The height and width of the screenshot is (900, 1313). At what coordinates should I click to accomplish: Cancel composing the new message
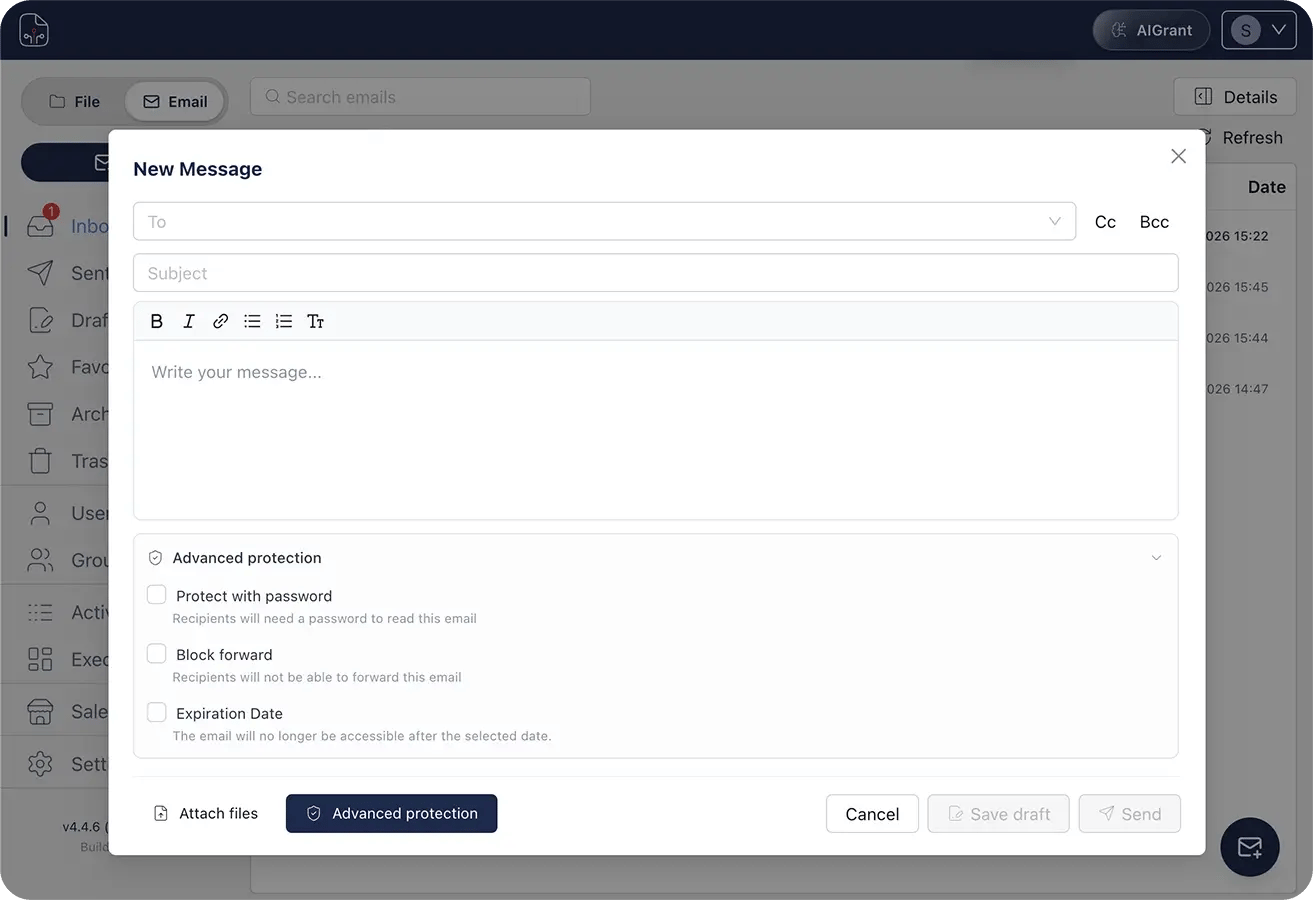pyautogui.click(x=871, y=813)
